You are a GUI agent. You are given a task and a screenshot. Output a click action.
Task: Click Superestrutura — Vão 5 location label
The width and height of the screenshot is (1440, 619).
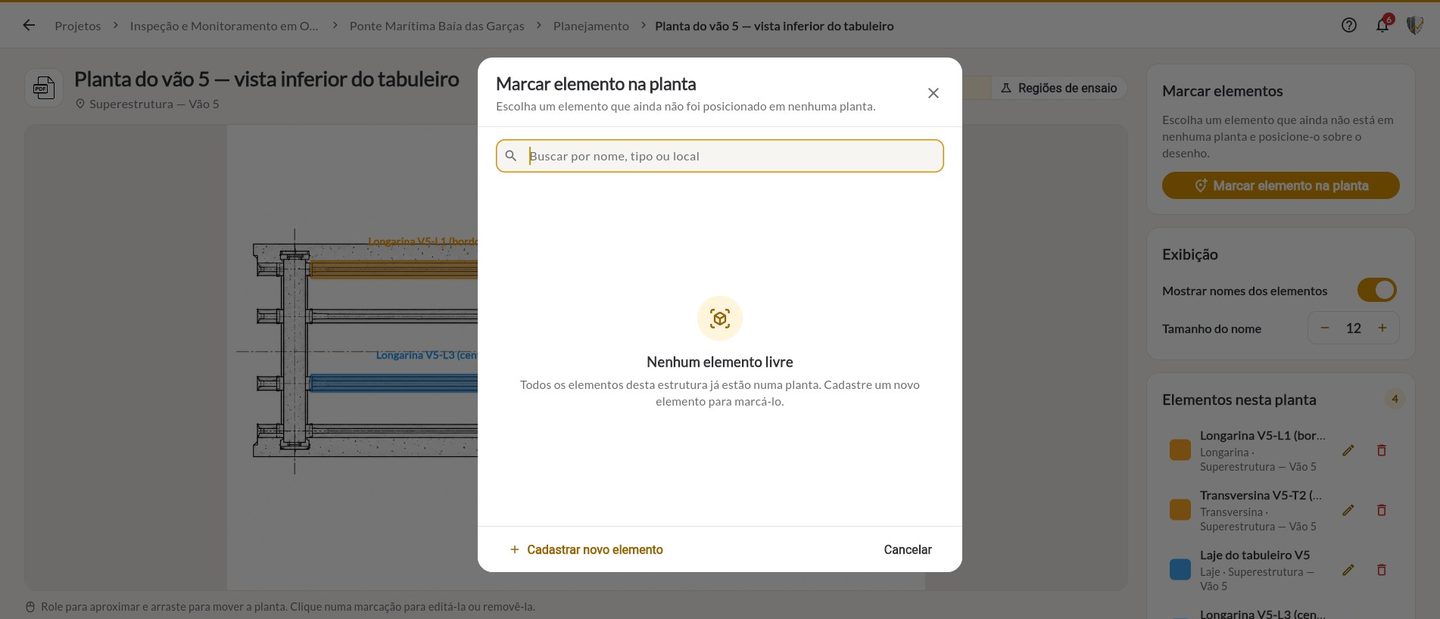click(154, 104)
